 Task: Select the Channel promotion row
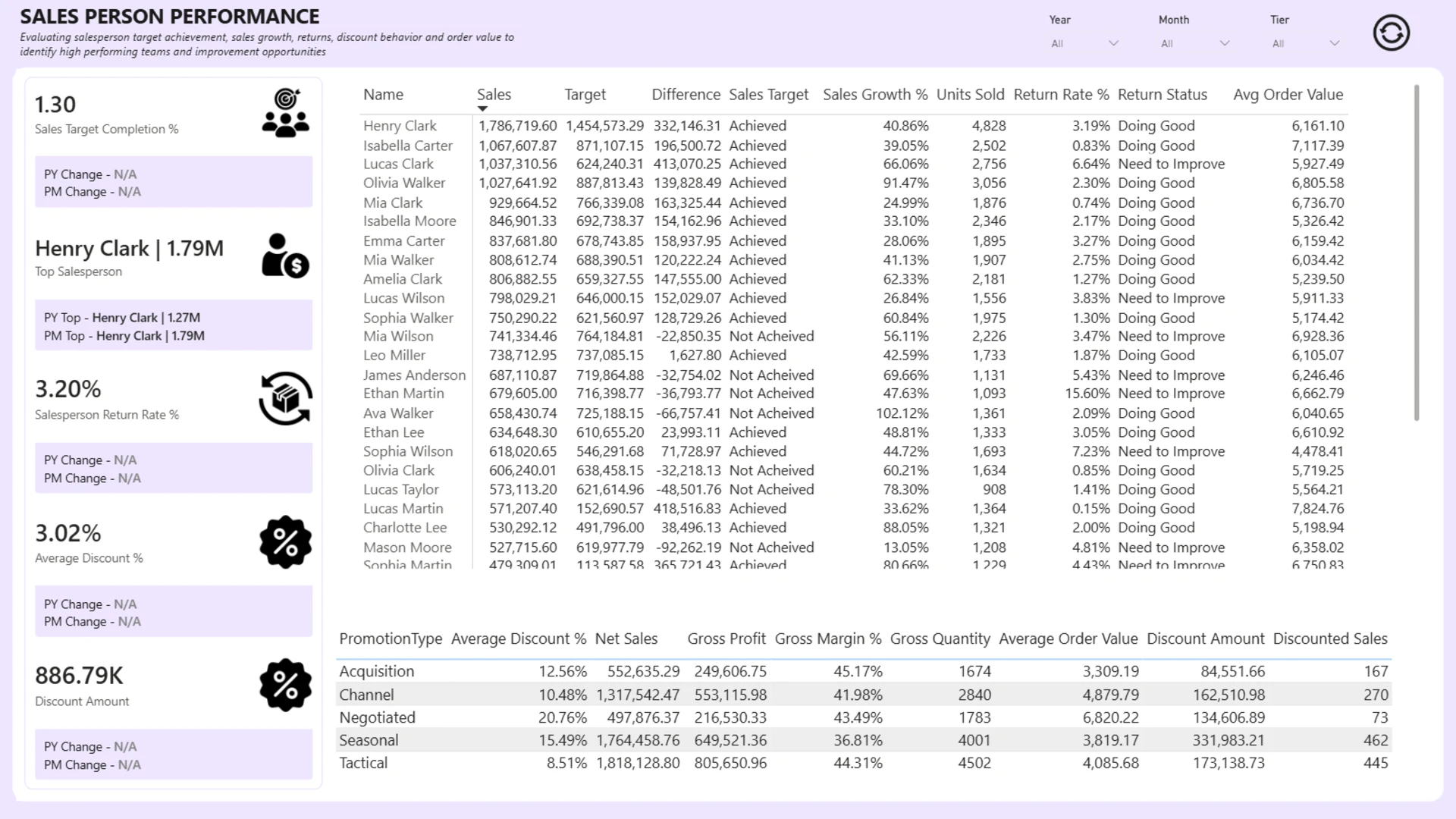click(x=864, y=695)
